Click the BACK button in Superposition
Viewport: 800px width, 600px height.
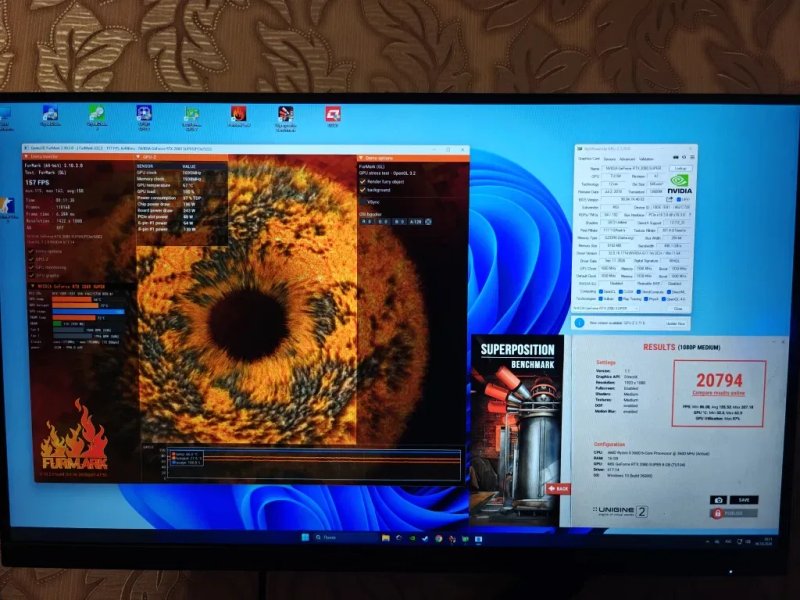coord(559,488)
